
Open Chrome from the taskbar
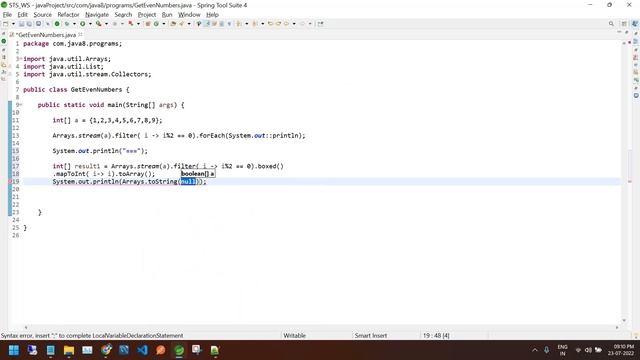coord(107,350)
